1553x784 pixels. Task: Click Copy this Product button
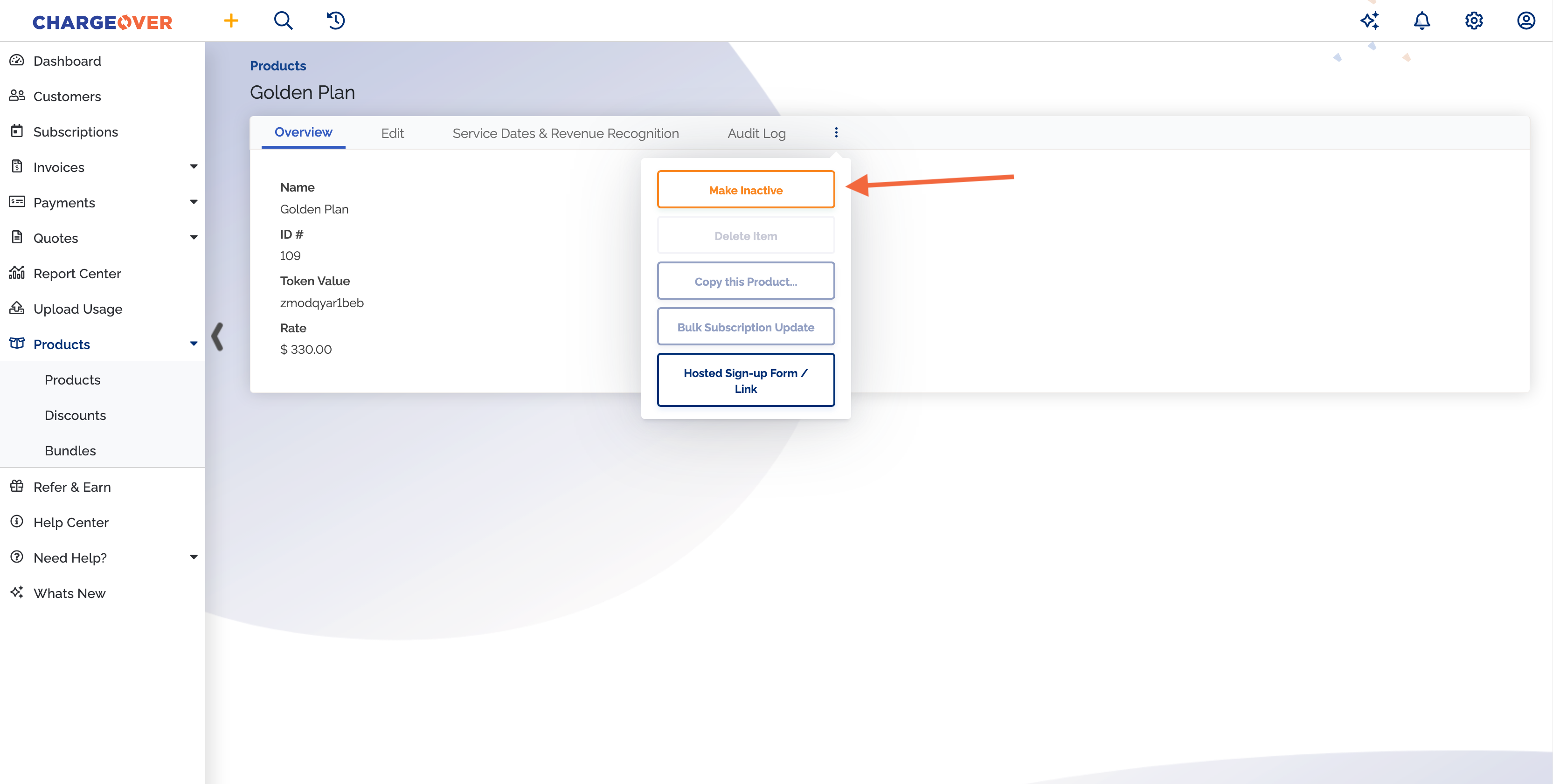(745, 282)
